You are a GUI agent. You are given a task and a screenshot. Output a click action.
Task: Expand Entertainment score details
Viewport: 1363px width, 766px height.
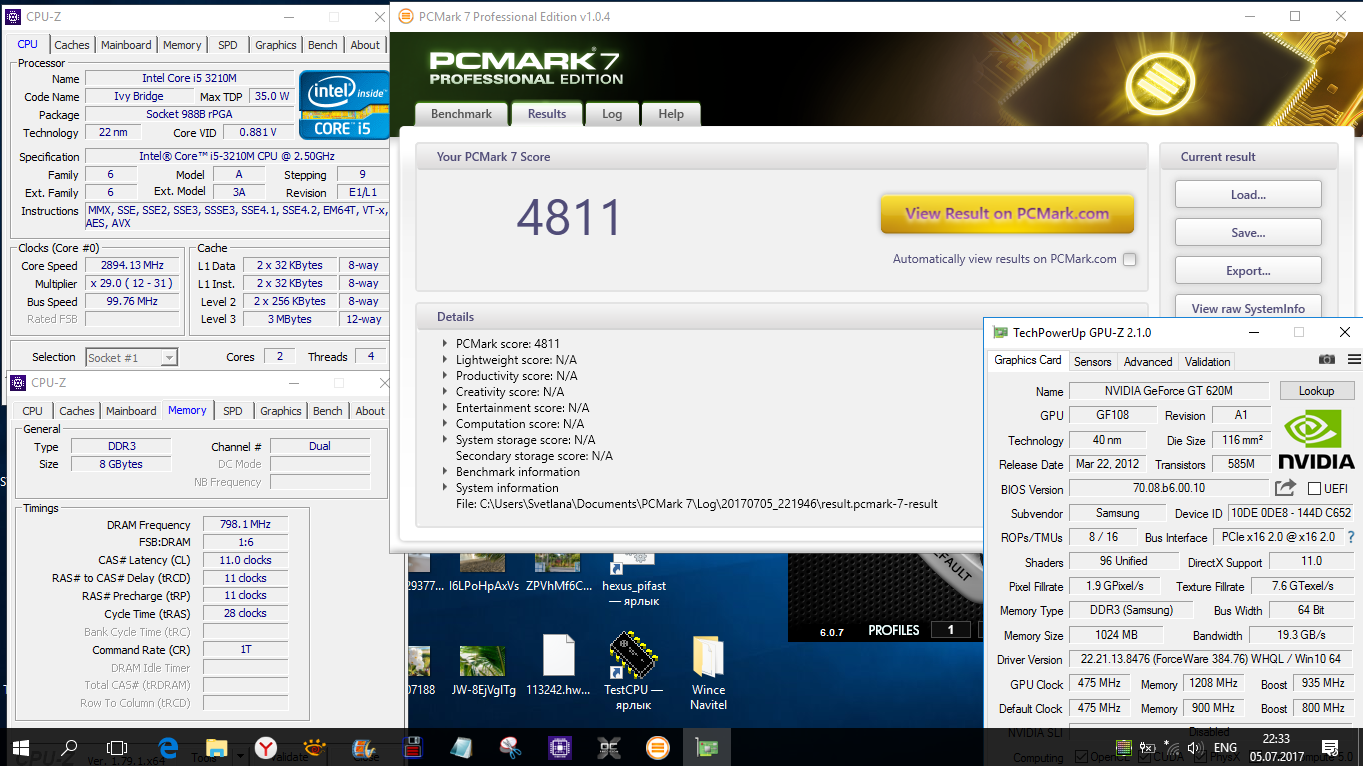[x=445, y=407]
